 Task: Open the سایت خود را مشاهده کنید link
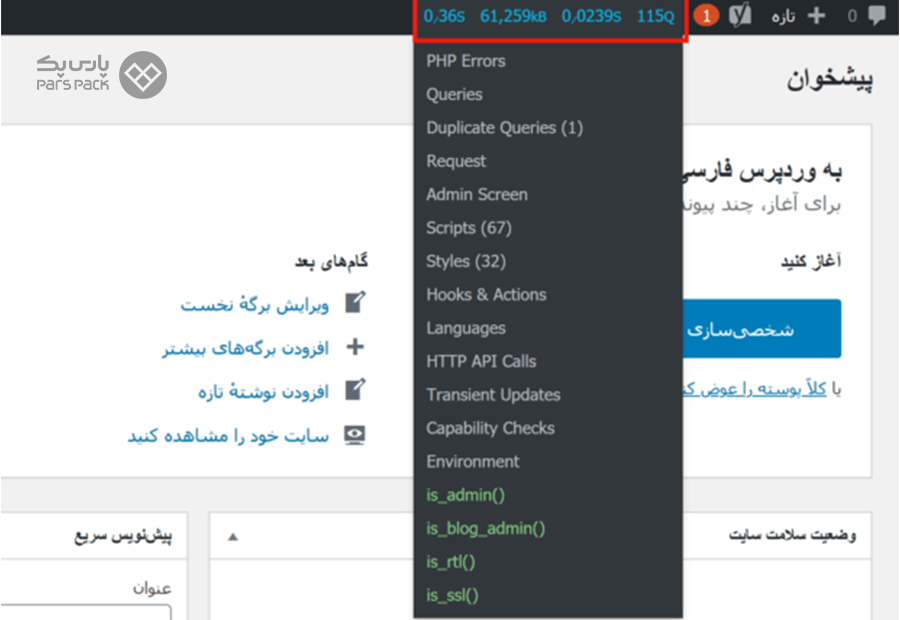coord(228,435)
